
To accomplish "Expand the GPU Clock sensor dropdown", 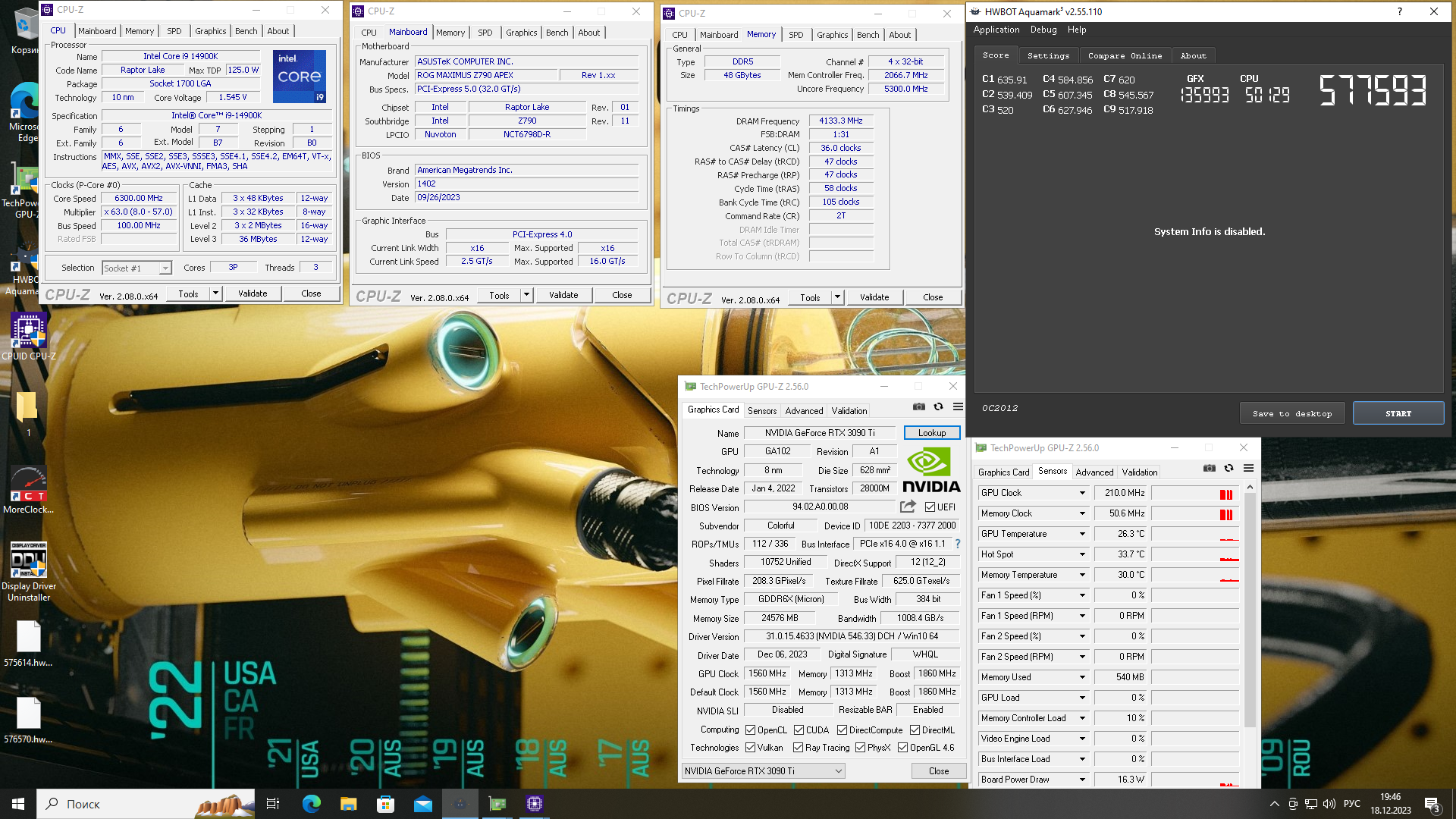I will tap(1082, 493).
